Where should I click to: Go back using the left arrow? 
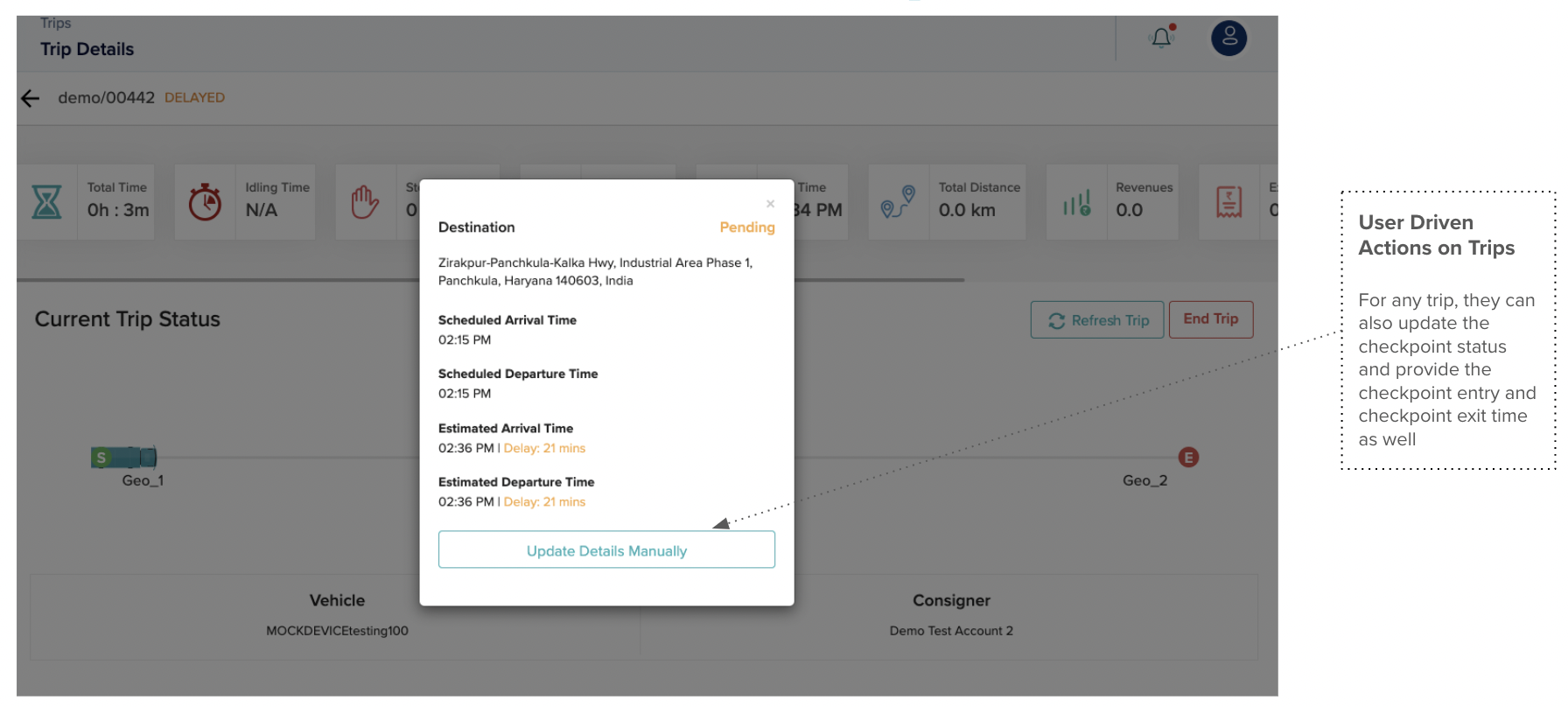click(31, 98)
